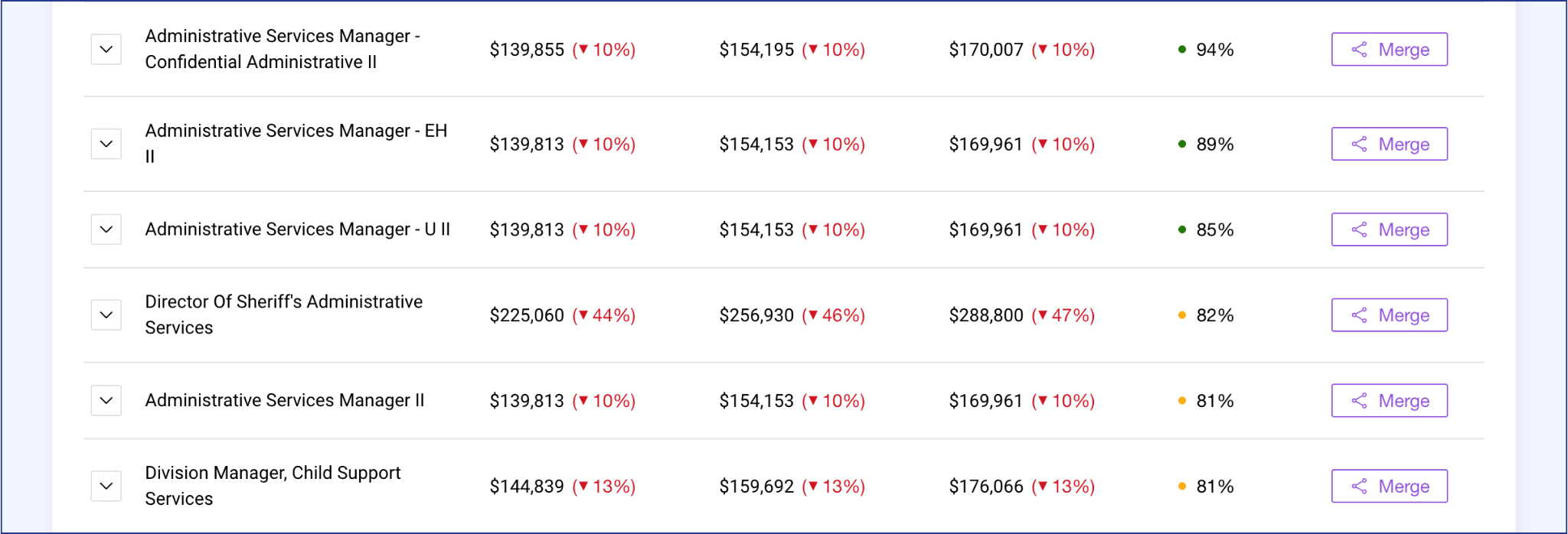
Task: Expand Division Manager, Child Support Services row
Action: [106, 487]
